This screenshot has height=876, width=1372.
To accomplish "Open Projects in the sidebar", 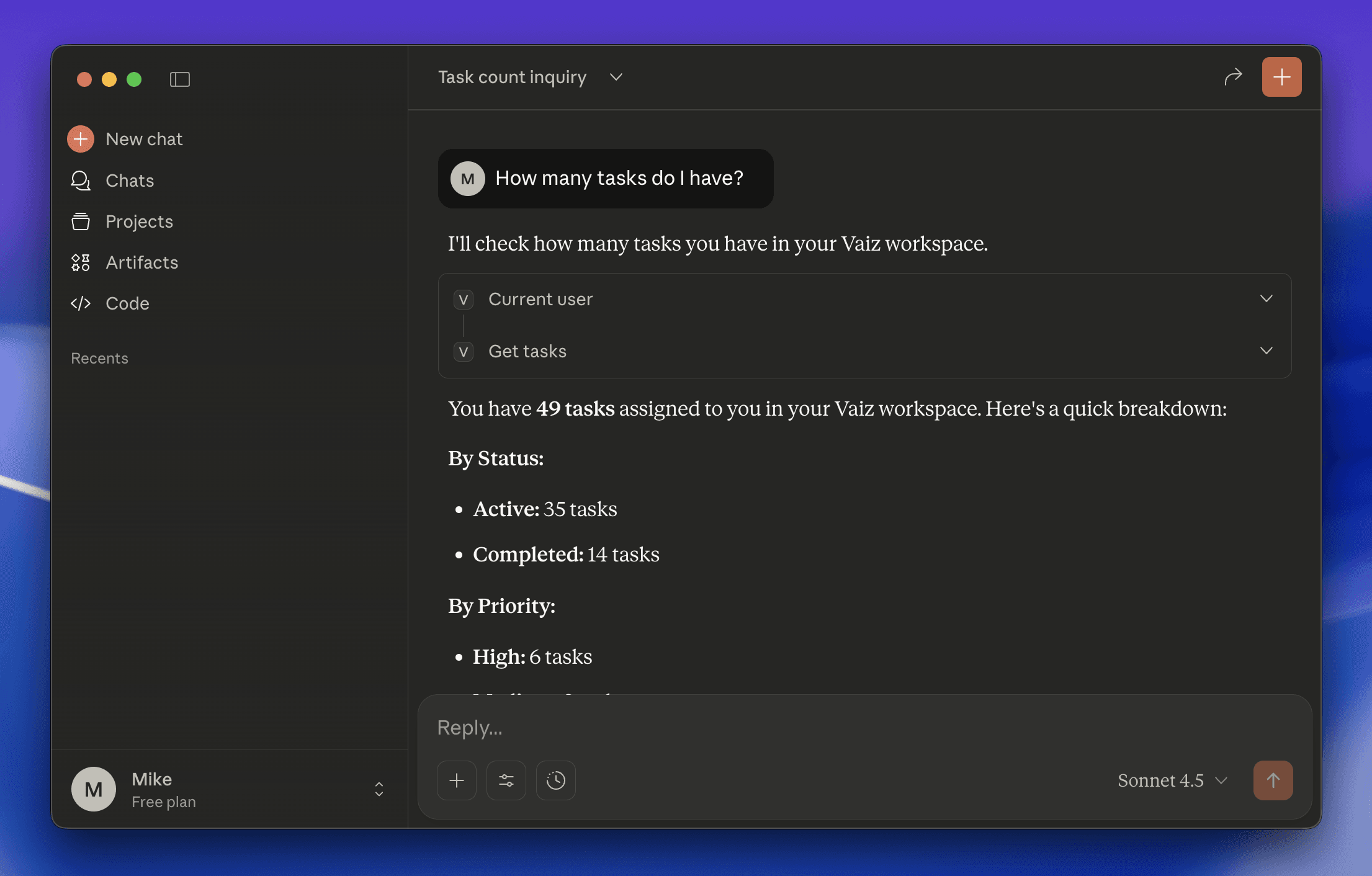I will [139, 221].
